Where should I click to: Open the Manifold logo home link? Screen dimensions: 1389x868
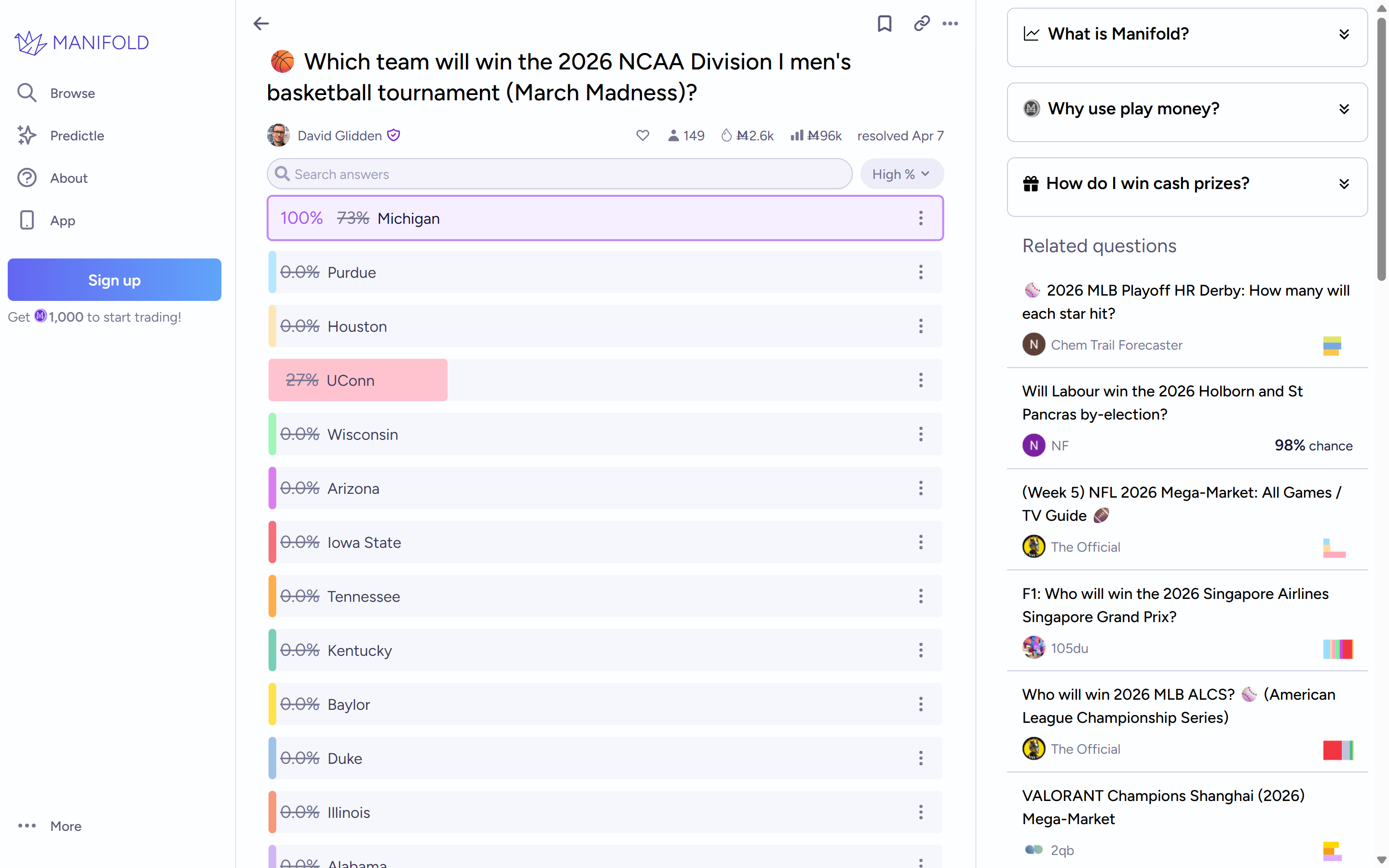(x=82, y=42)
